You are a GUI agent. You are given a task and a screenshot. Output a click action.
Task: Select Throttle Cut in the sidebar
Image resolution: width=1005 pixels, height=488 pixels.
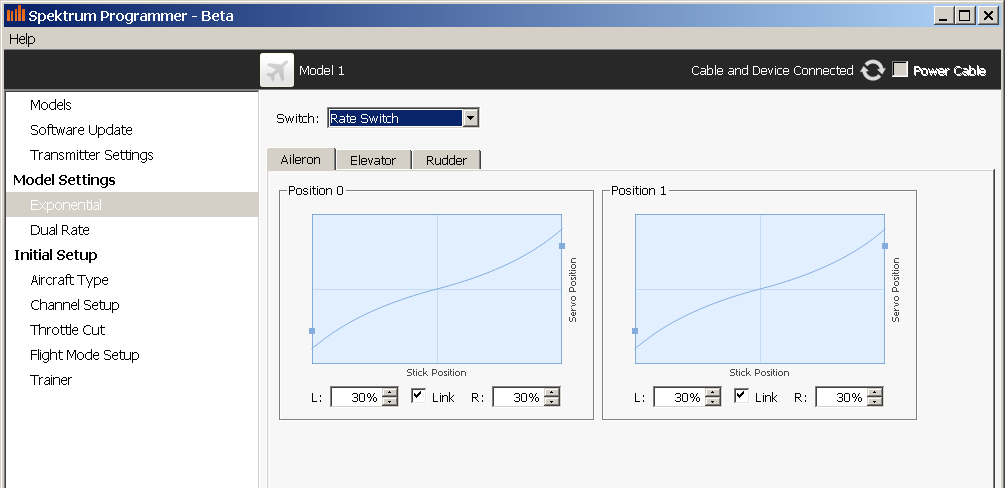coord(67,330)
